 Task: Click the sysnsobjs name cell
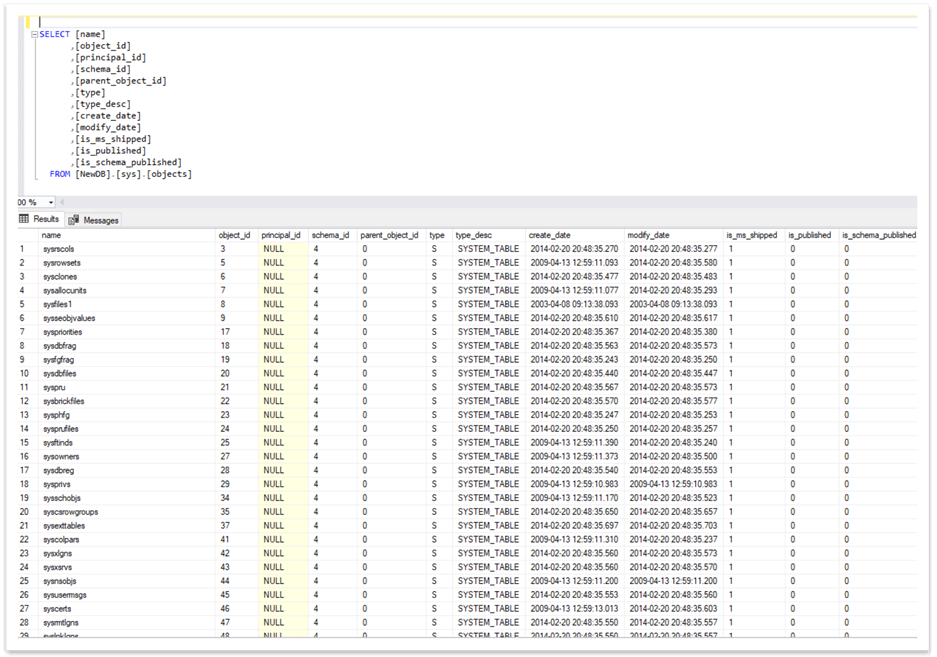coord(128,581)
